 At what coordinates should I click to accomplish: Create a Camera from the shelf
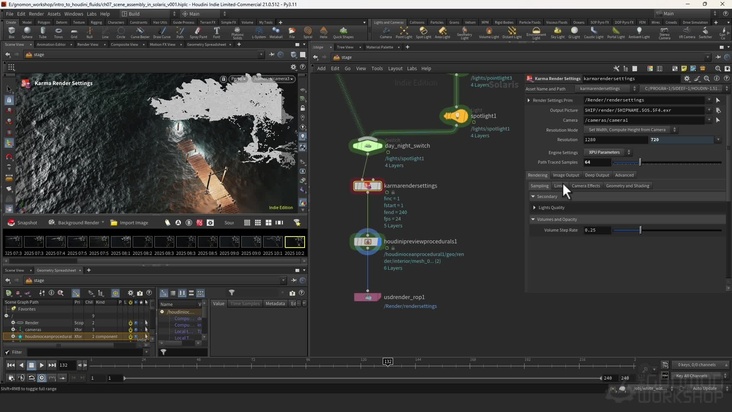[x=386, y=32]
